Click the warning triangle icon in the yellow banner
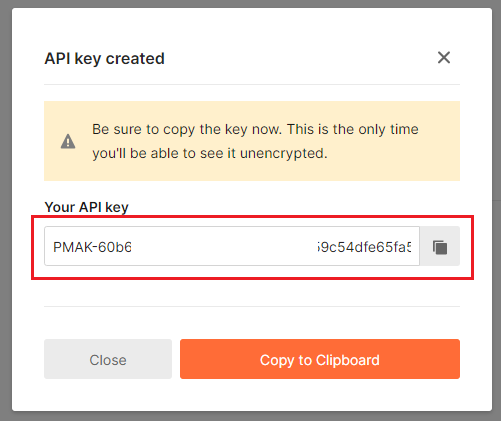The height and width of the screenshot is (421, 501). [68, 141]
